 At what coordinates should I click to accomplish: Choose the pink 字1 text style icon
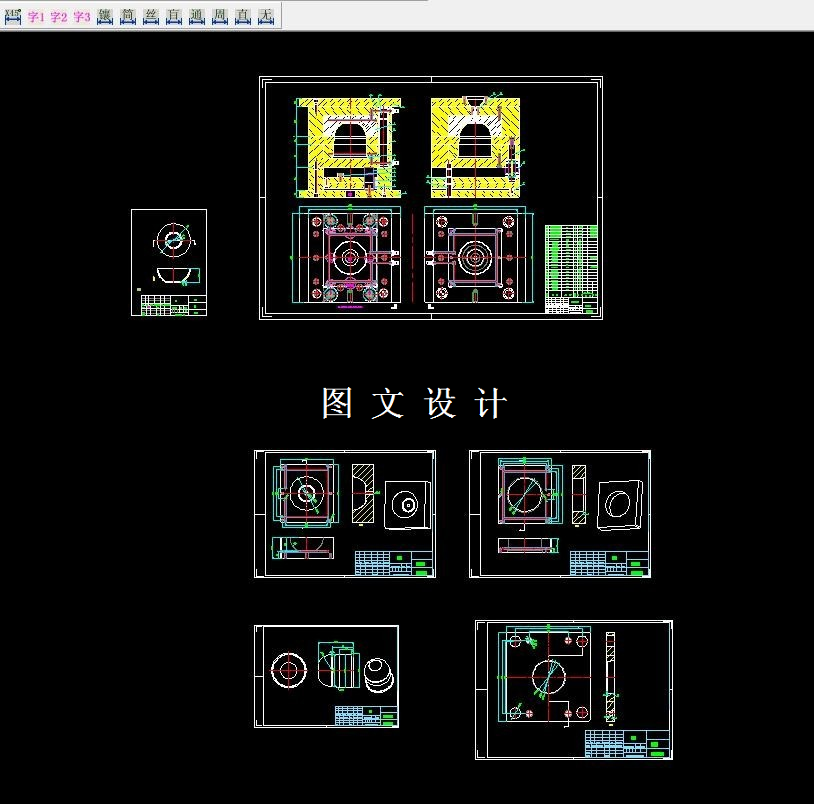tap(36, 17)
